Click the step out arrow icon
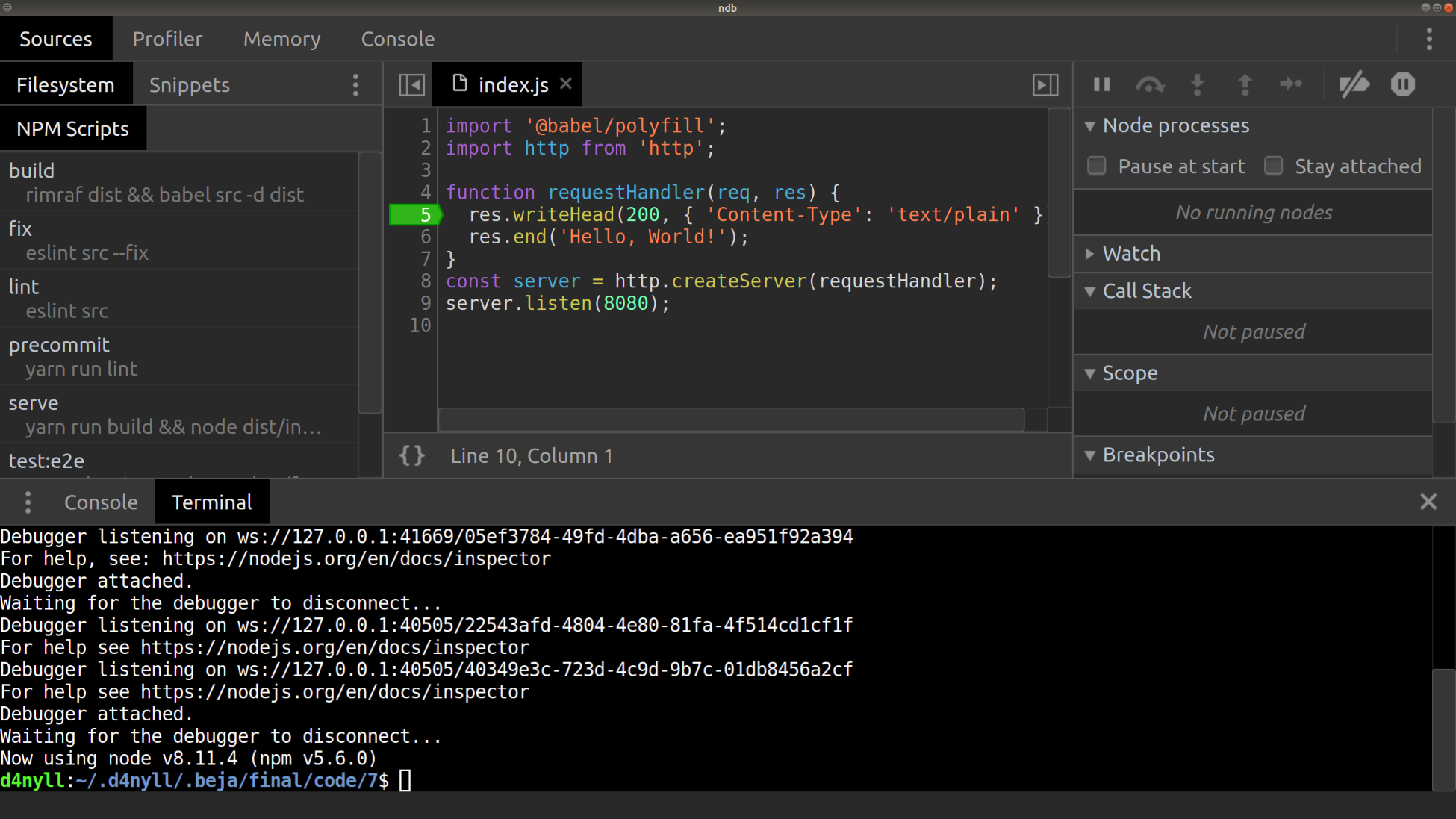This screenshot has width=1456, height=819. 1245,84
